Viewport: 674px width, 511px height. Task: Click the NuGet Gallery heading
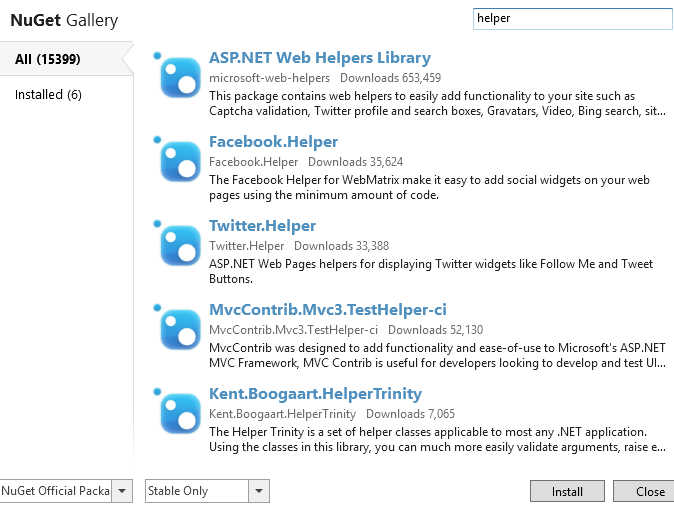coord(64,20)
